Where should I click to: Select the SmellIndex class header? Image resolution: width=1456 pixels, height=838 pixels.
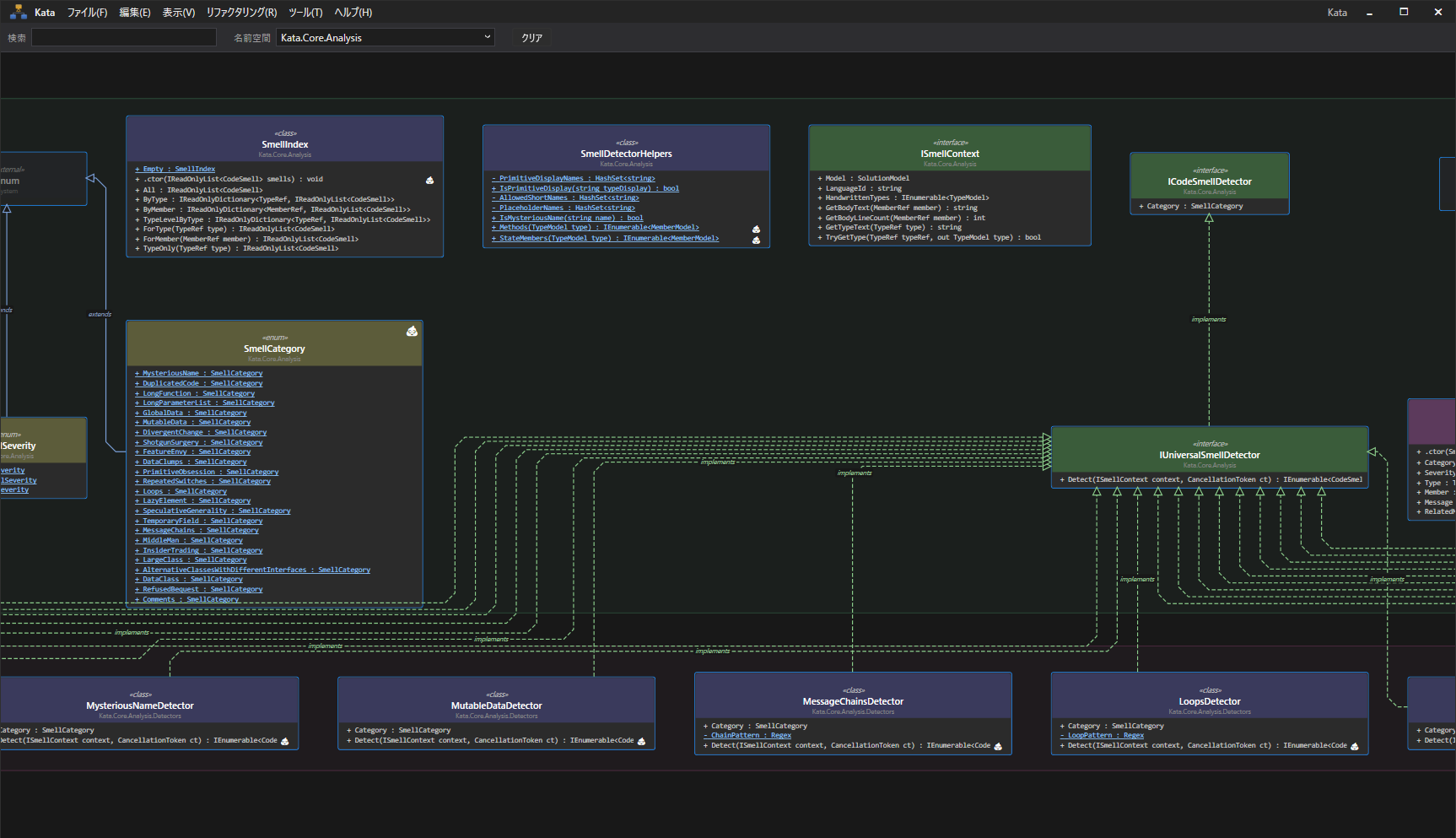(285, 139)
